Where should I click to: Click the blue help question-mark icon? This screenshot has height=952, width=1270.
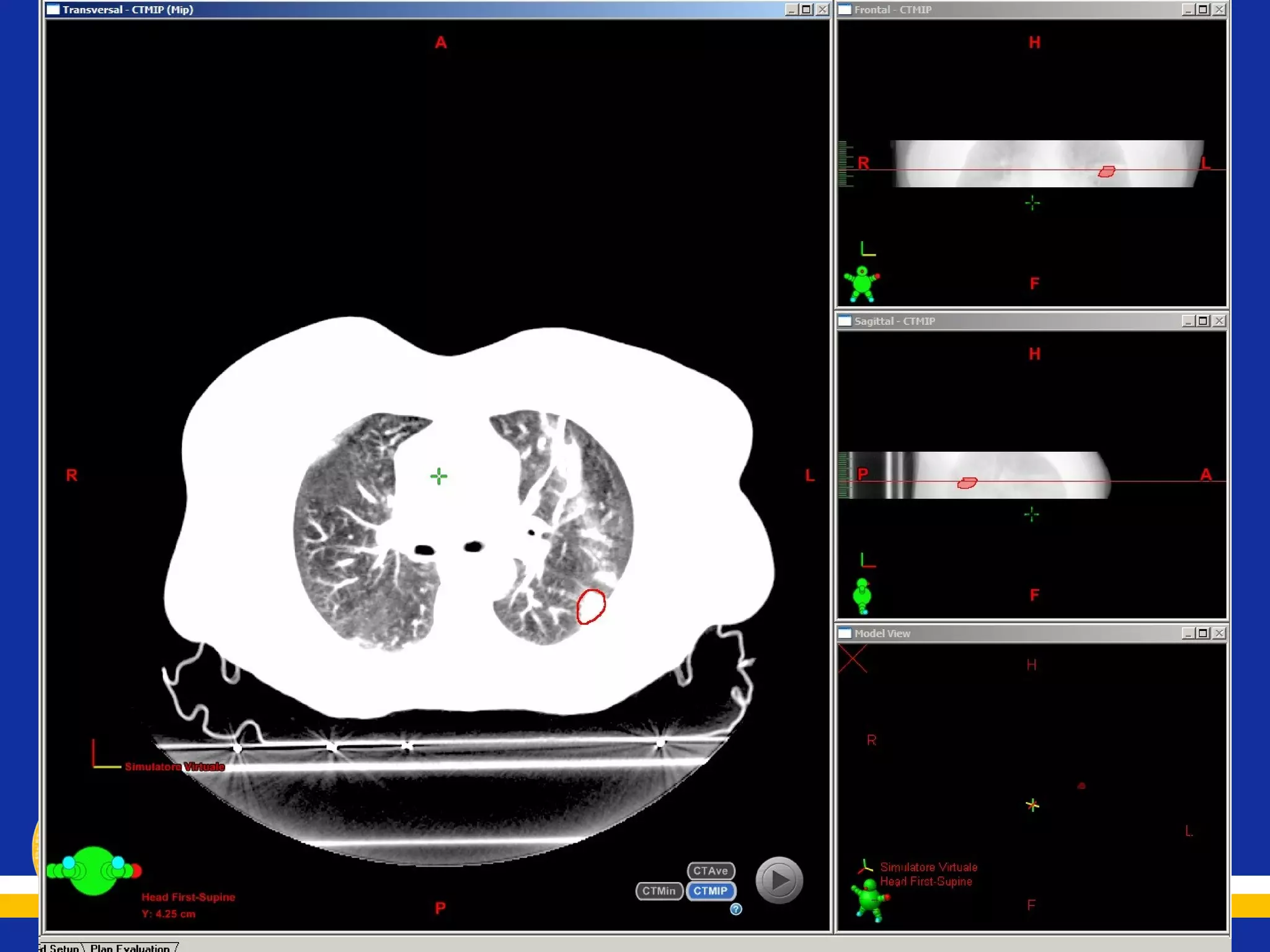click(x=735, y=909)
